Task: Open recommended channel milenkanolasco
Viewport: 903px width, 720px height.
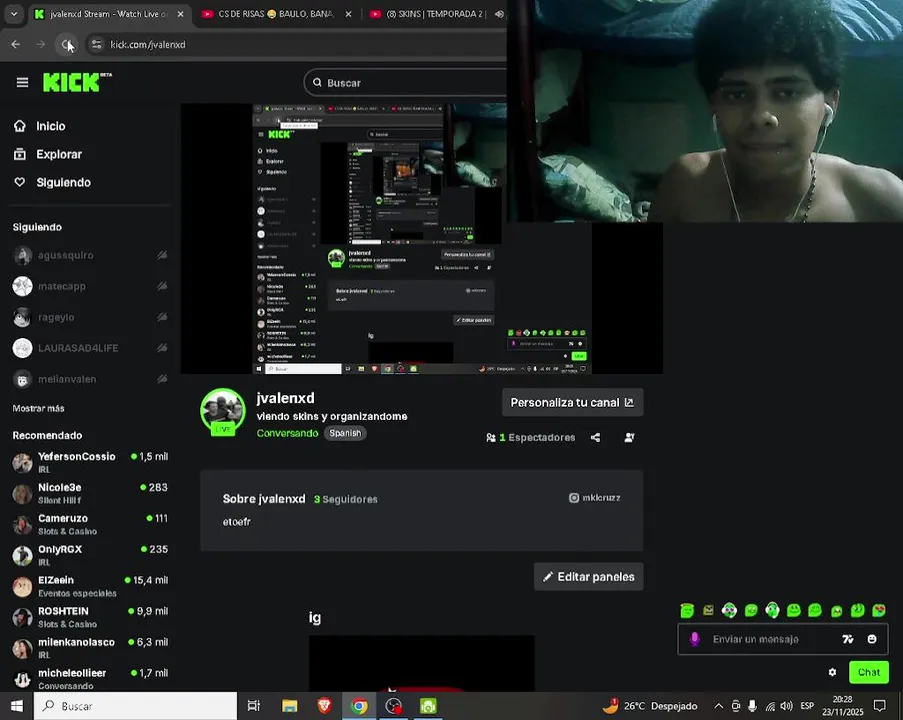Action: pyautogui.click(x=90, y=648)
